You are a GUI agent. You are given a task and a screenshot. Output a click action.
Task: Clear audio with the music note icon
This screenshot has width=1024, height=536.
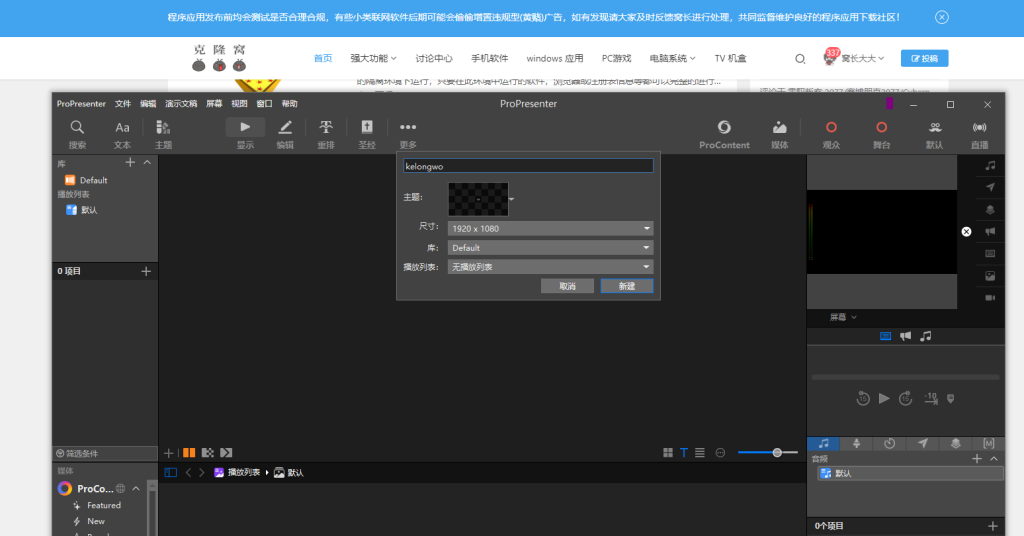tap(990, 166)
